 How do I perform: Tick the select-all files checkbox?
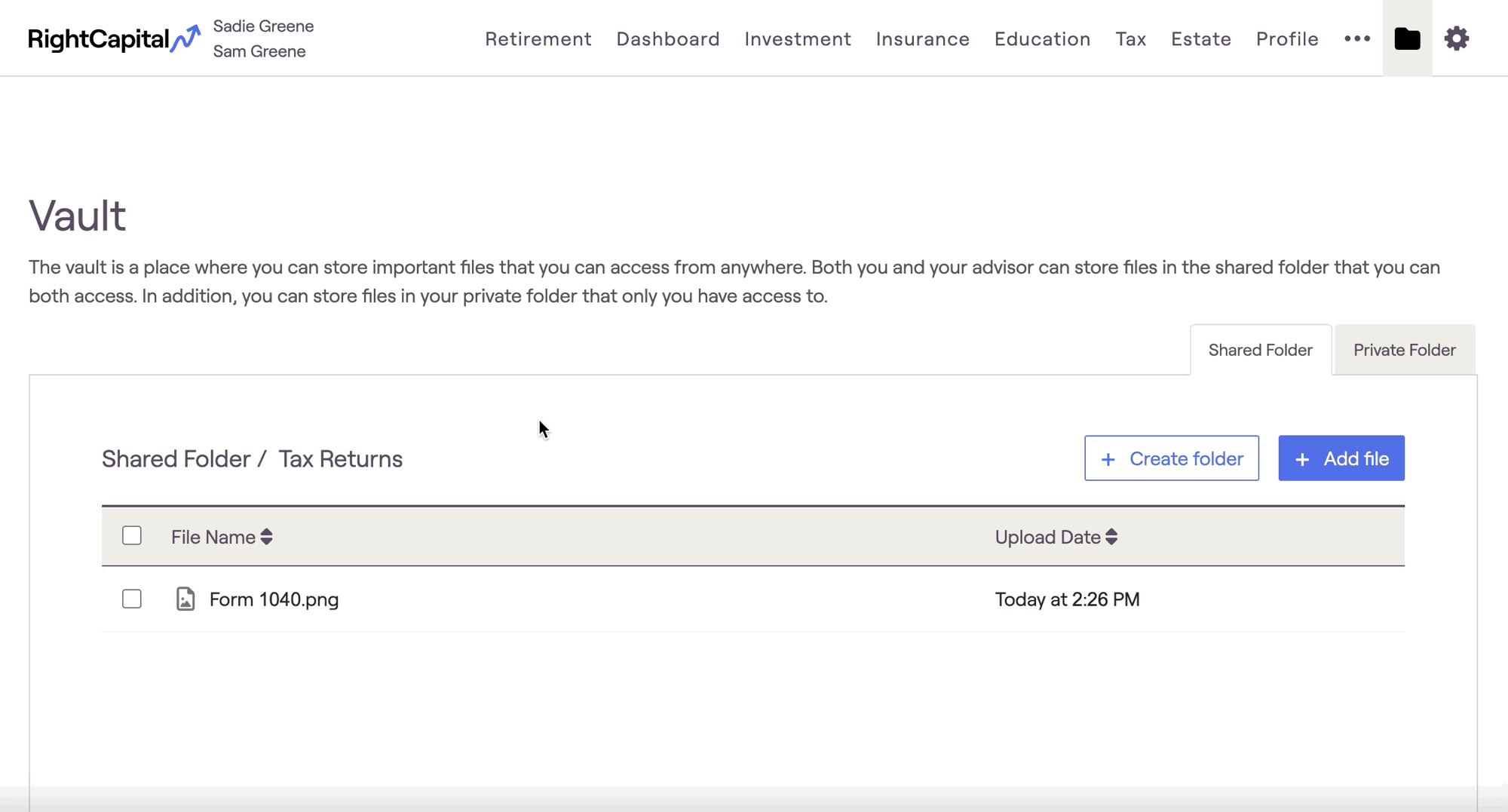pyautogui.click(x=132, y=536)
